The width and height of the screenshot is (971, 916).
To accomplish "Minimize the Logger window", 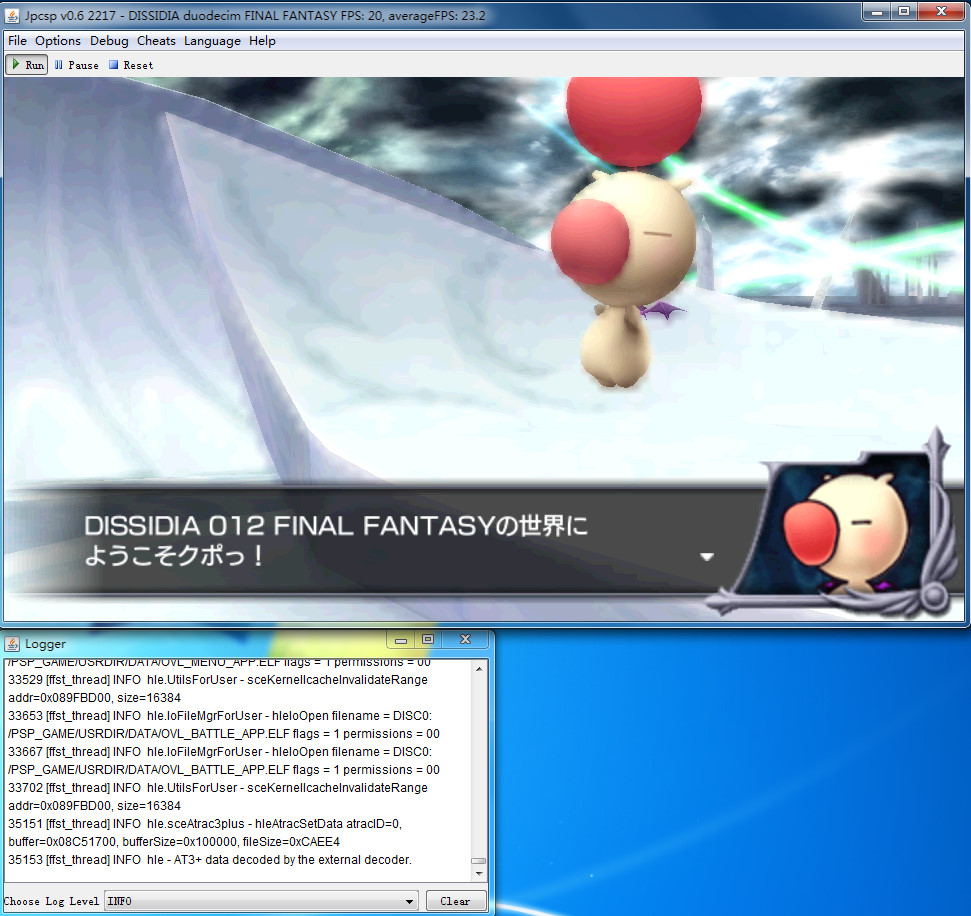I will [402, 639].
